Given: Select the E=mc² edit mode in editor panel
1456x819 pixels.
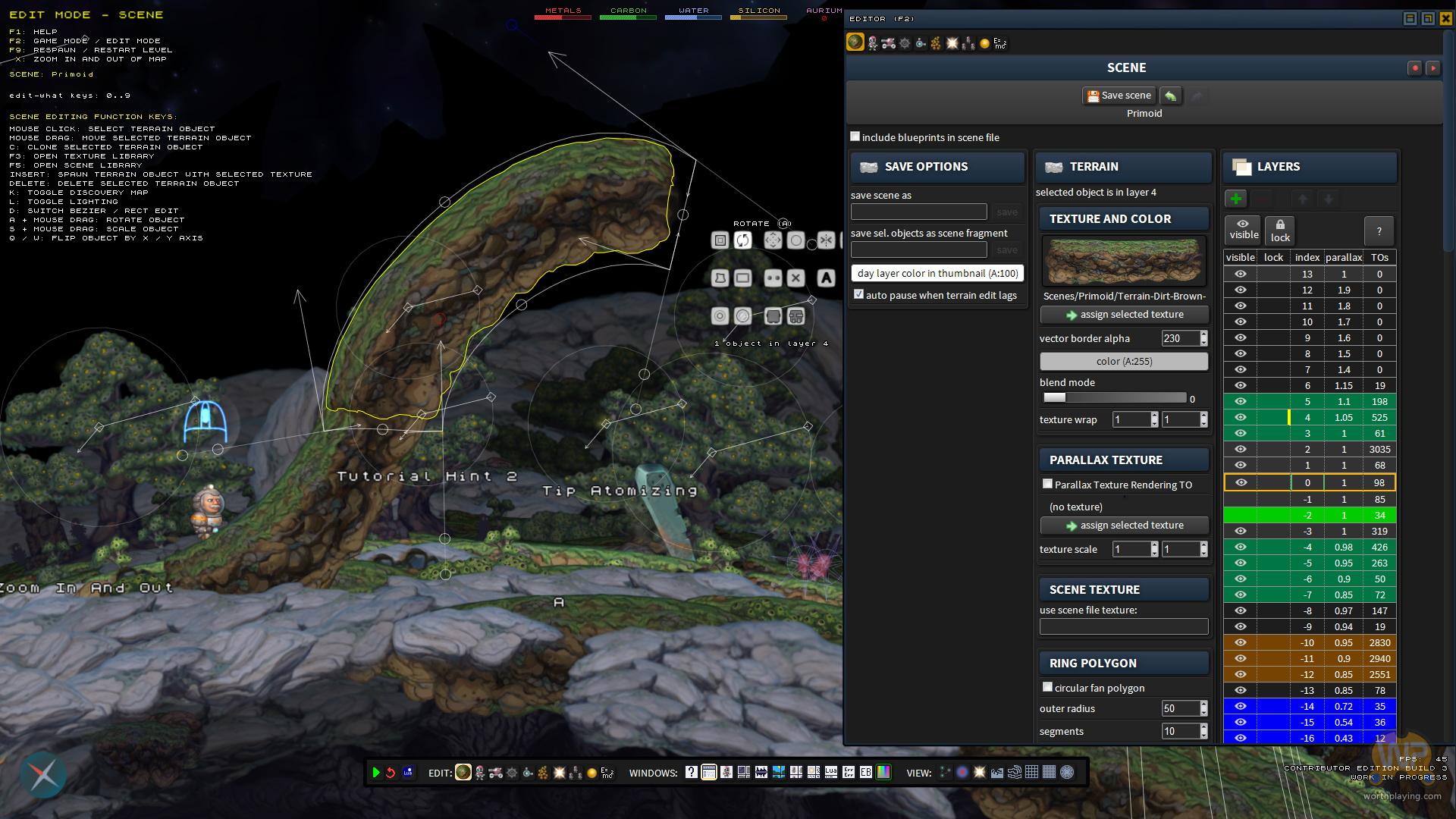Looking at the screenshot, I should (x=1000, y=43).
